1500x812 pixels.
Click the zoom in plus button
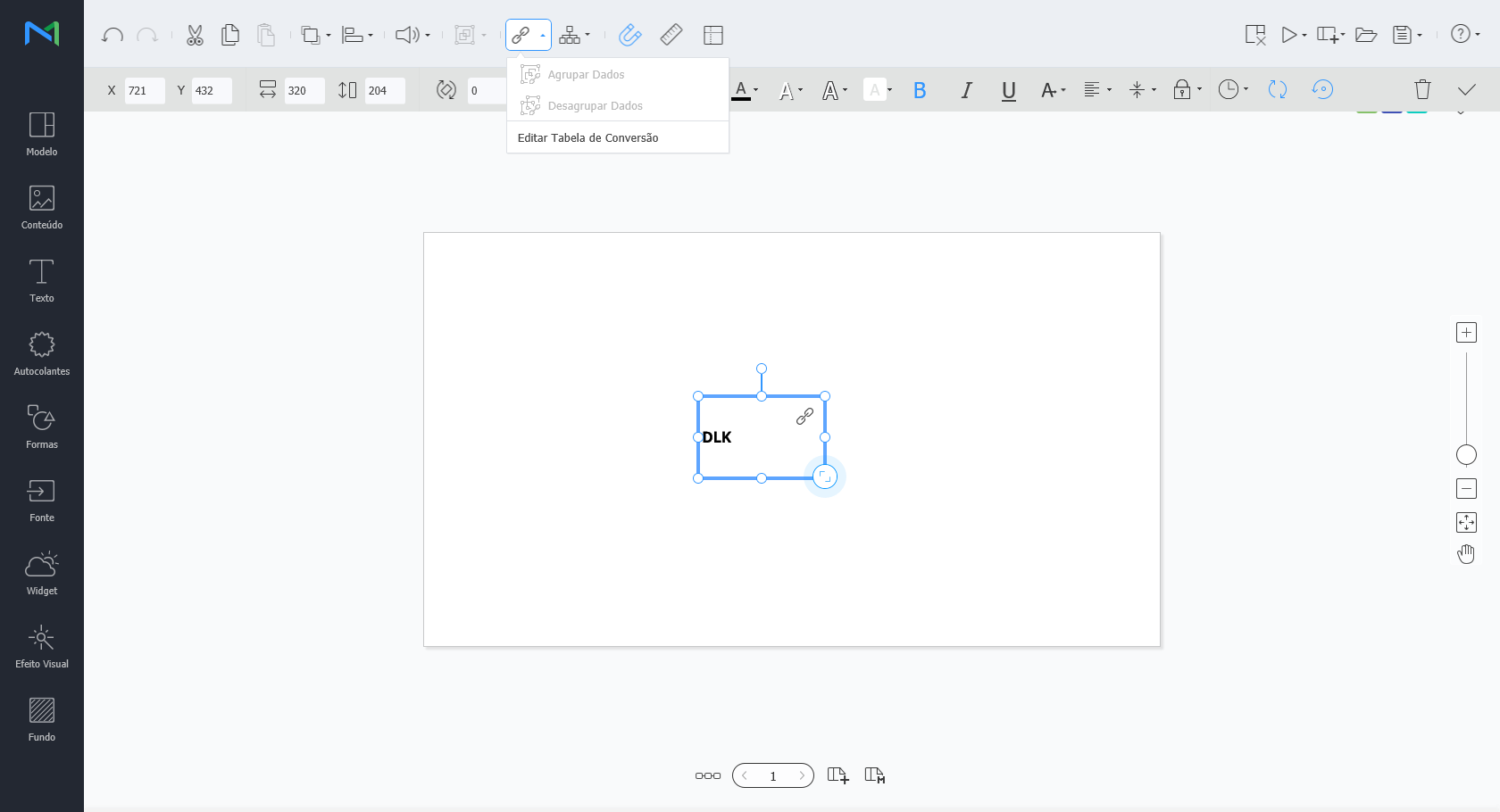[x=1466, y=333]
